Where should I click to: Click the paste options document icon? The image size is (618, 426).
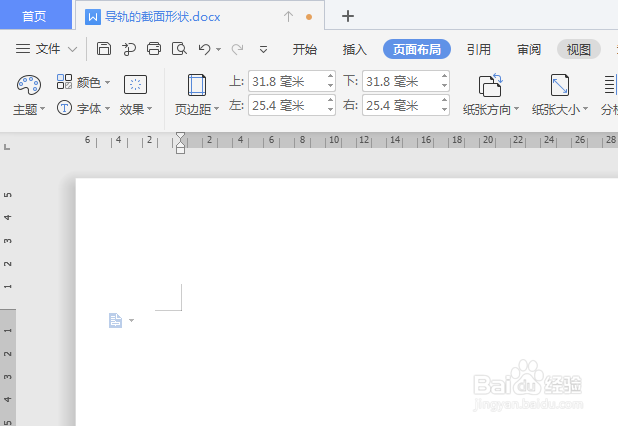pos(115,320)
